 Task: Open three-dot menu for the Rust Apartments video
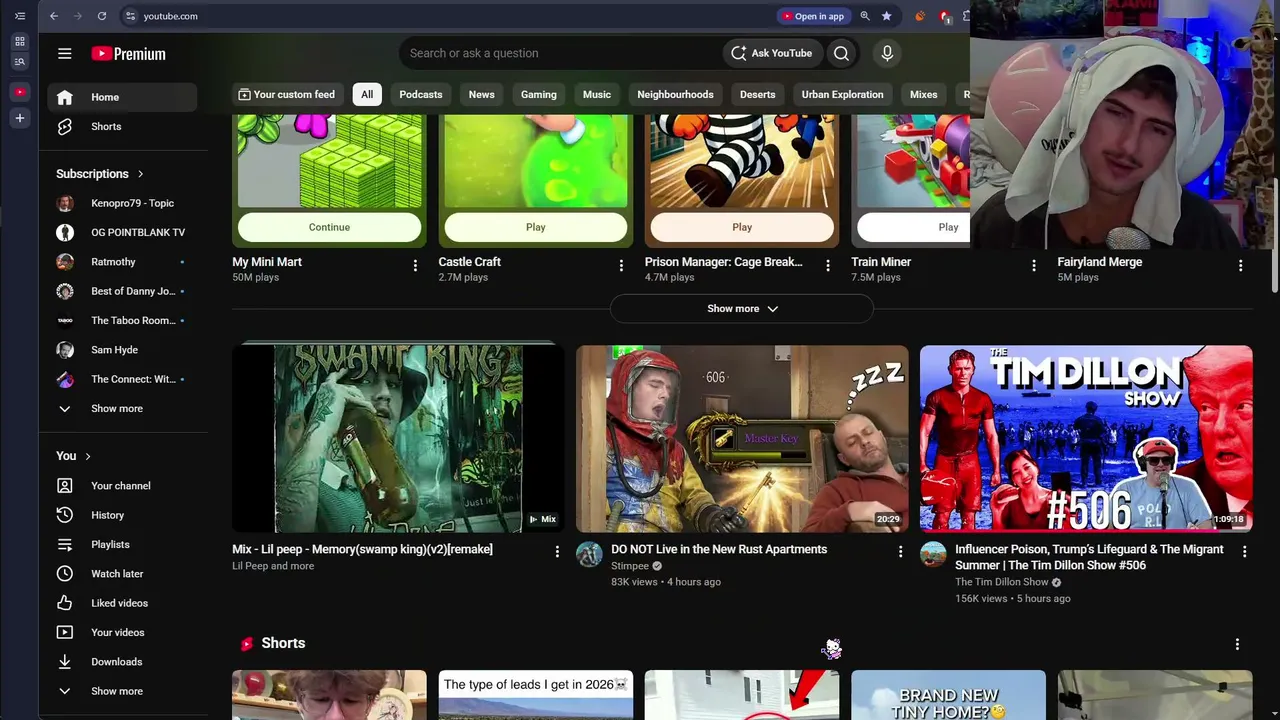tap(900, 552)
